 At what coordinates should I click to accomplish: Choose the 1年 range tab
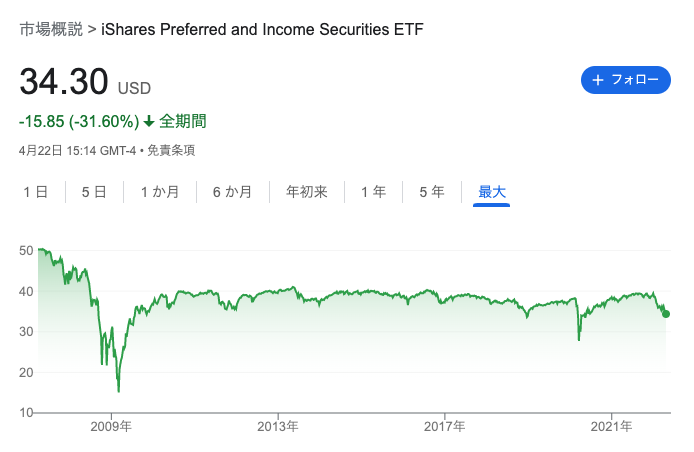pos(373,192)
